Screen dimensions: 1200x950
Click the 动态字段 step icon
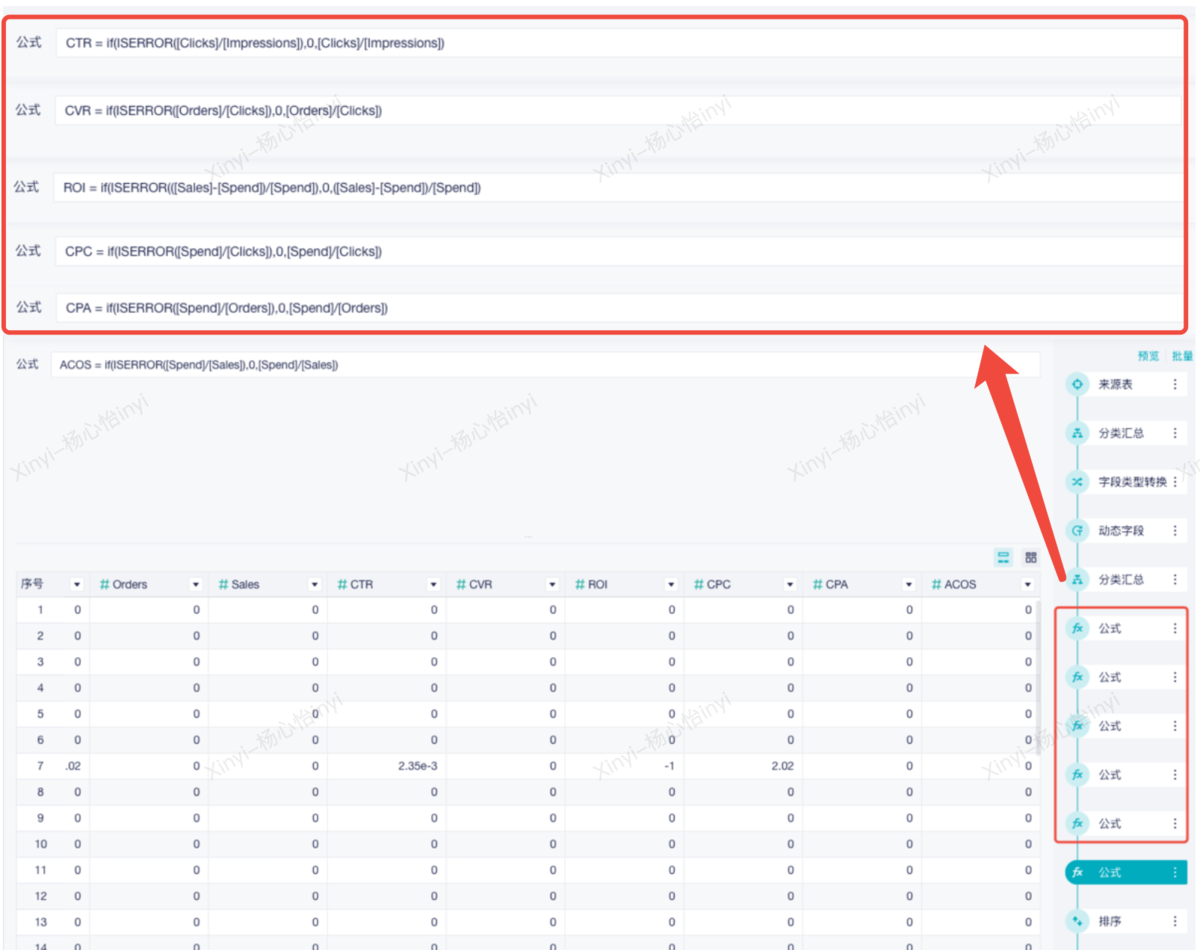[x=1077, y=530]
